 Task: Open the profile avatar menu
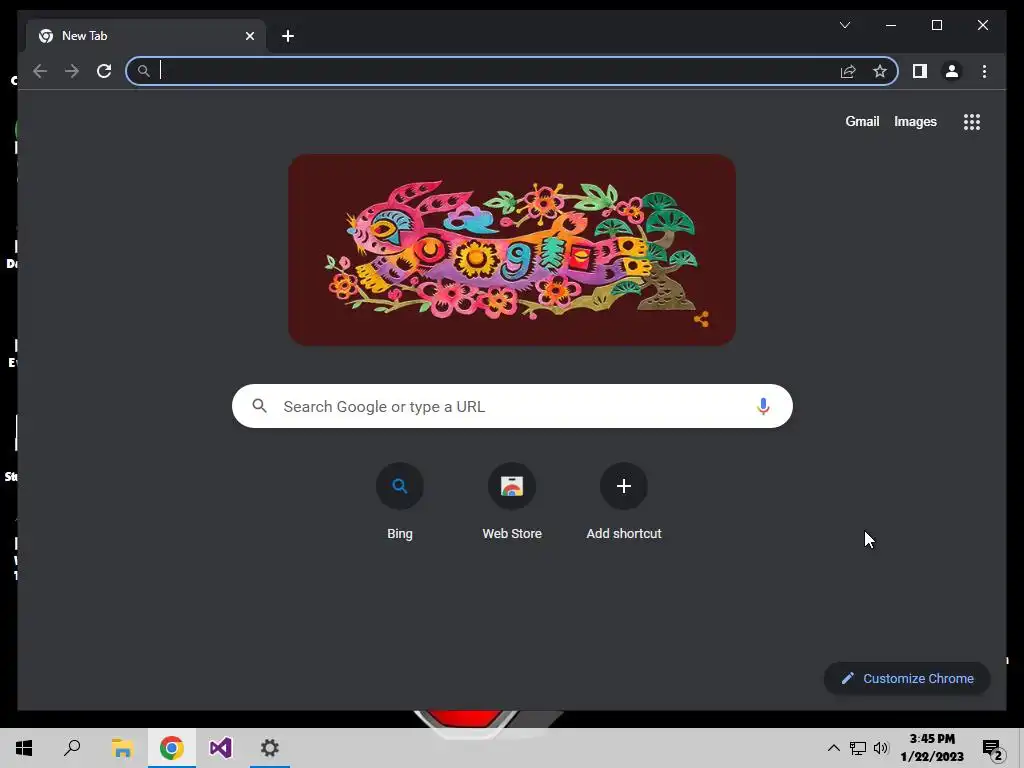[x=952, y=71]
